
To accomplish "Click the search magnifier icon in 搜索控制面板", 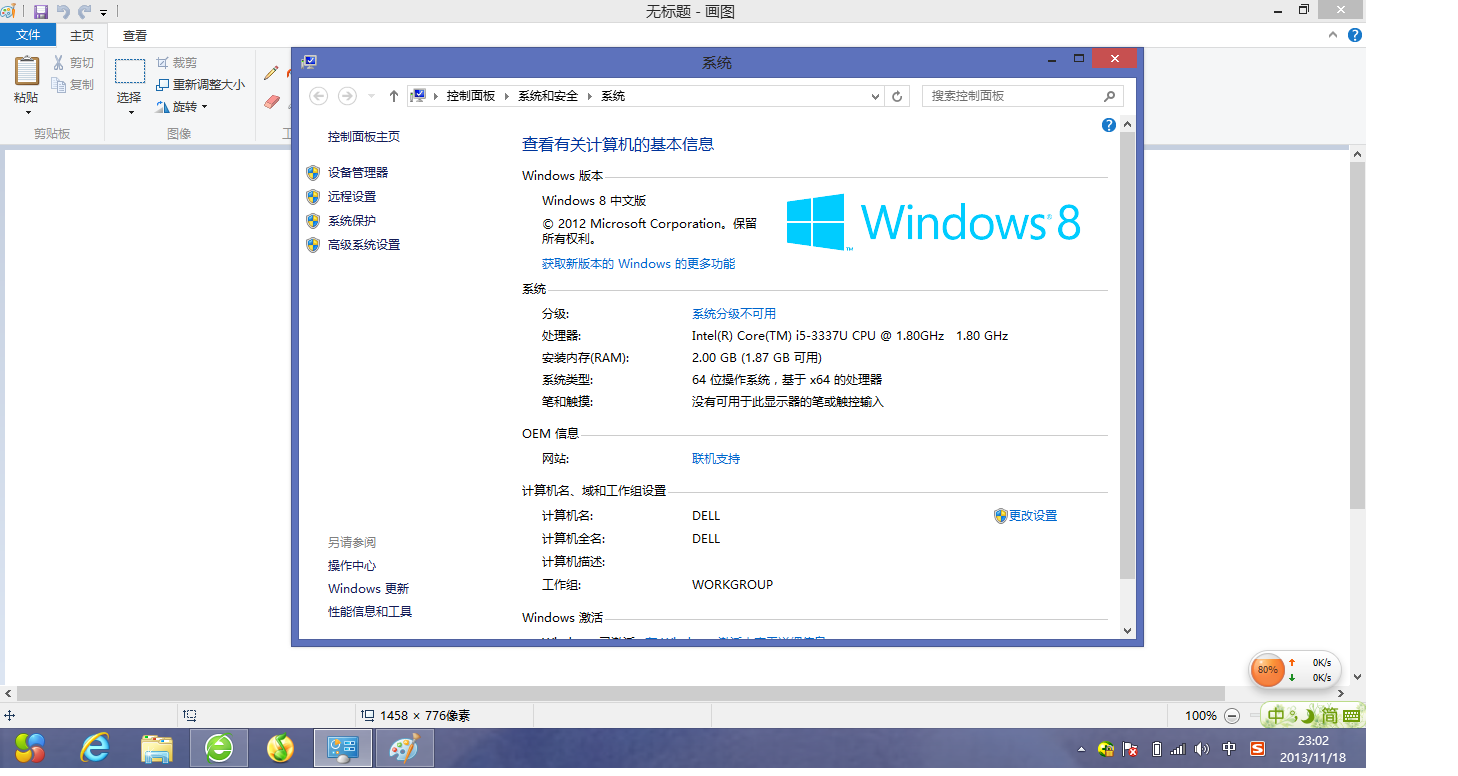I will coord(1109,96).
